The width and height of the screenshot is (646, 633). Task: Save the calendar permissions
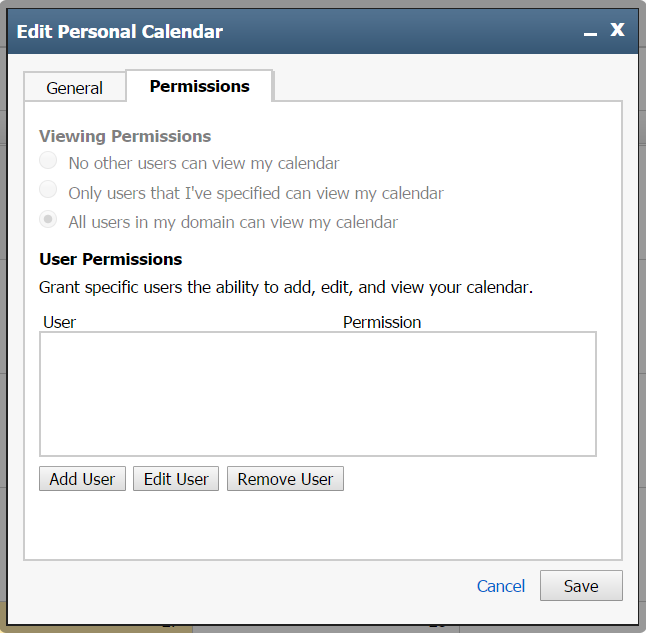coord(581,586)
